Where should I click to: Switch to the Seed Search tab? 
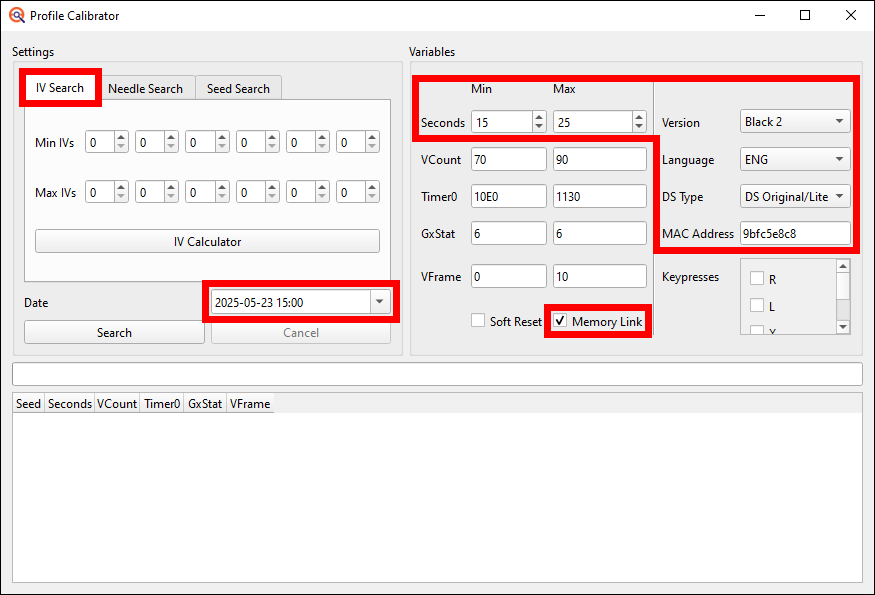tap(238, 88)
